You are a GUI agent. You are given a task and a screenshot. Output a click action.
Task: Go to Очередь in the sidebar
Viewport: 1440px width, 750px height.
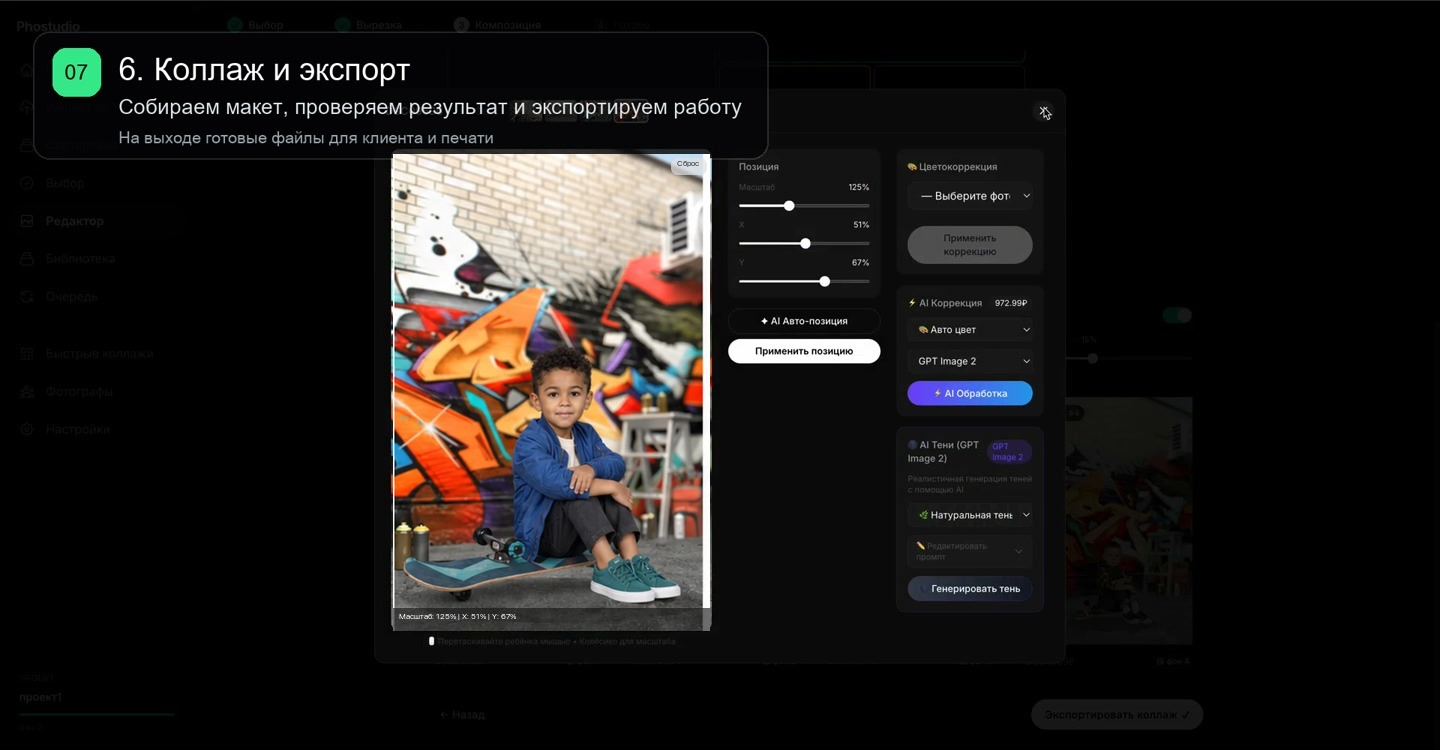(71, 296)
